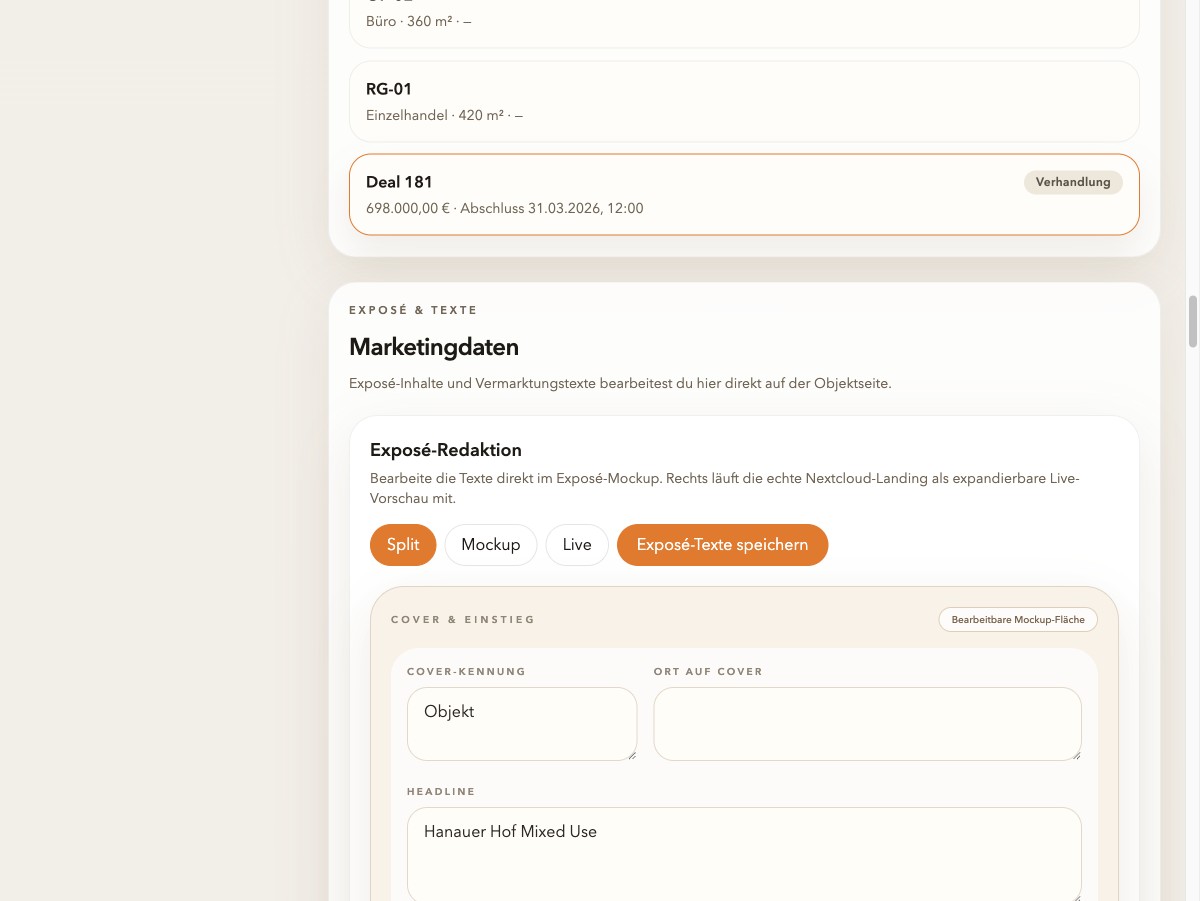Click the Headline field with Hanauer Hof Mixed Use
1200x901 pixels.
pyautogui.click(x=744, y=850)
